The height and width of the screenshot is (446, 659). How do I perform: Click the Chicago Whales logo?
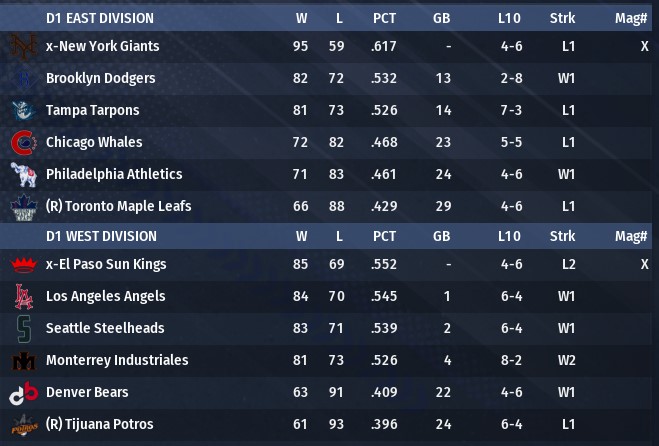pyautogui.click(x=22, y=142)
